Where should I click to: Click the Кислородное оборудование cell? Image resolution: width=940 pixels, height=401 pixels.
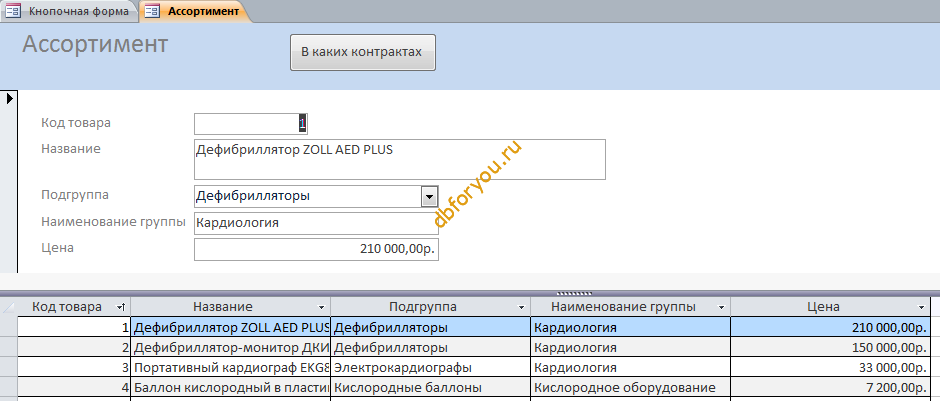(x=631, y=387)
